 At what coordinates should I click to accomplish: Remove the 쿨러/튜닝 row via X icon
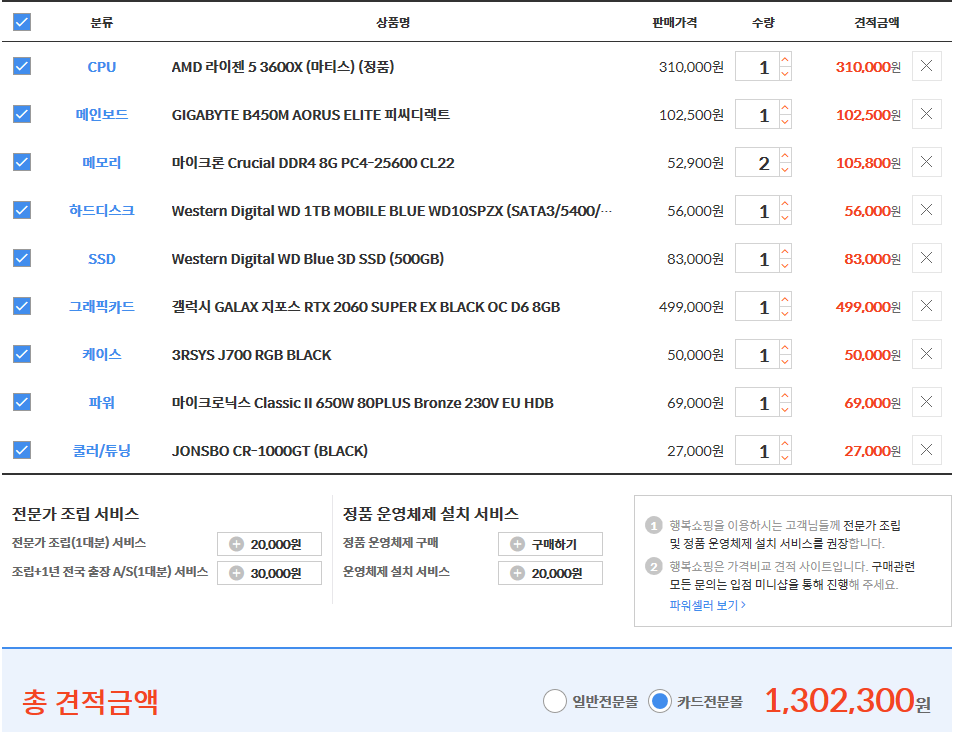pyautogui.click(x=926, y=450)
